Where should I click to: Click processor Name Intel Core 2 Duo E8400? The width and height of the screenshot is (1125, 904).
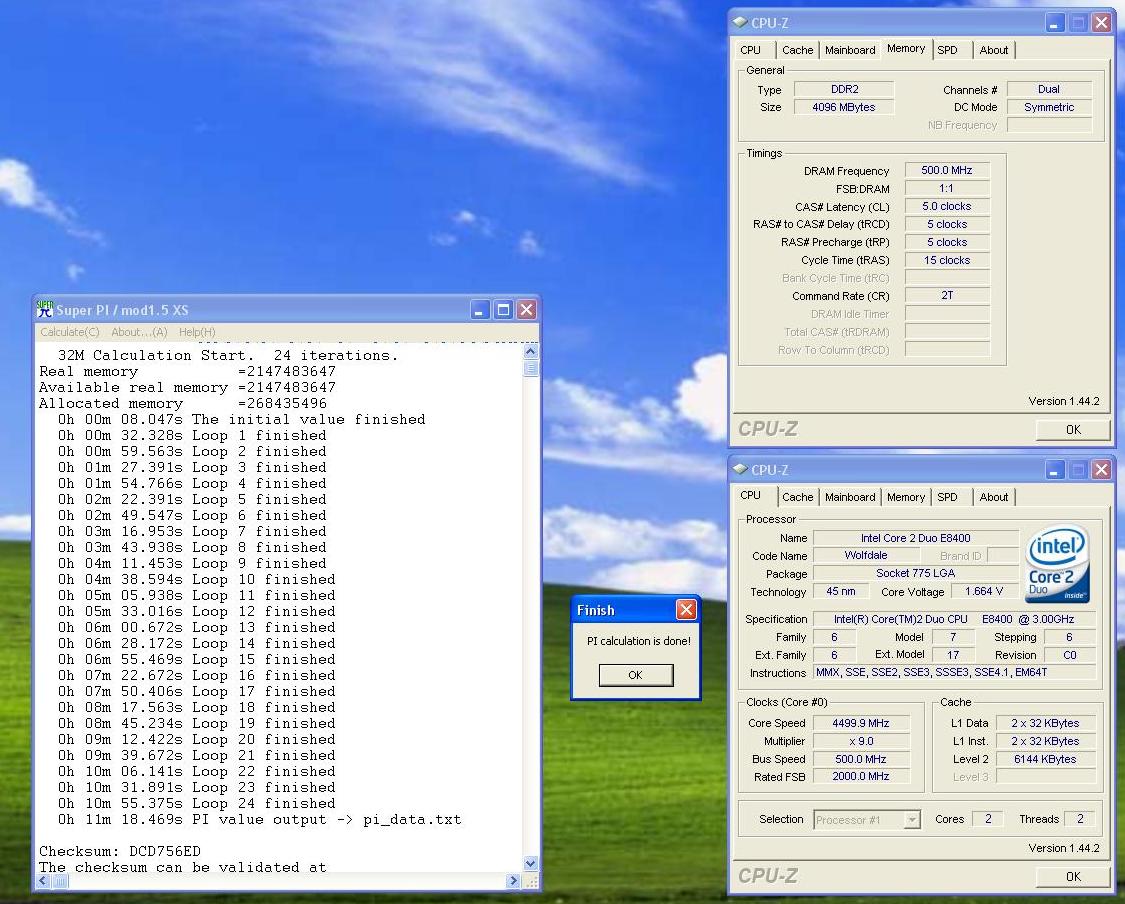tap(915, 538)
